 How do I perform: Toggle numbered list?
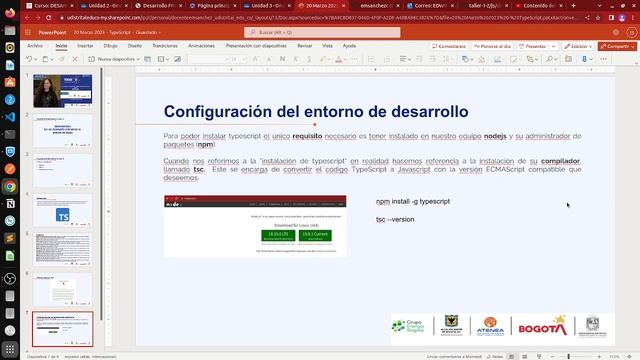pos(387,59)
